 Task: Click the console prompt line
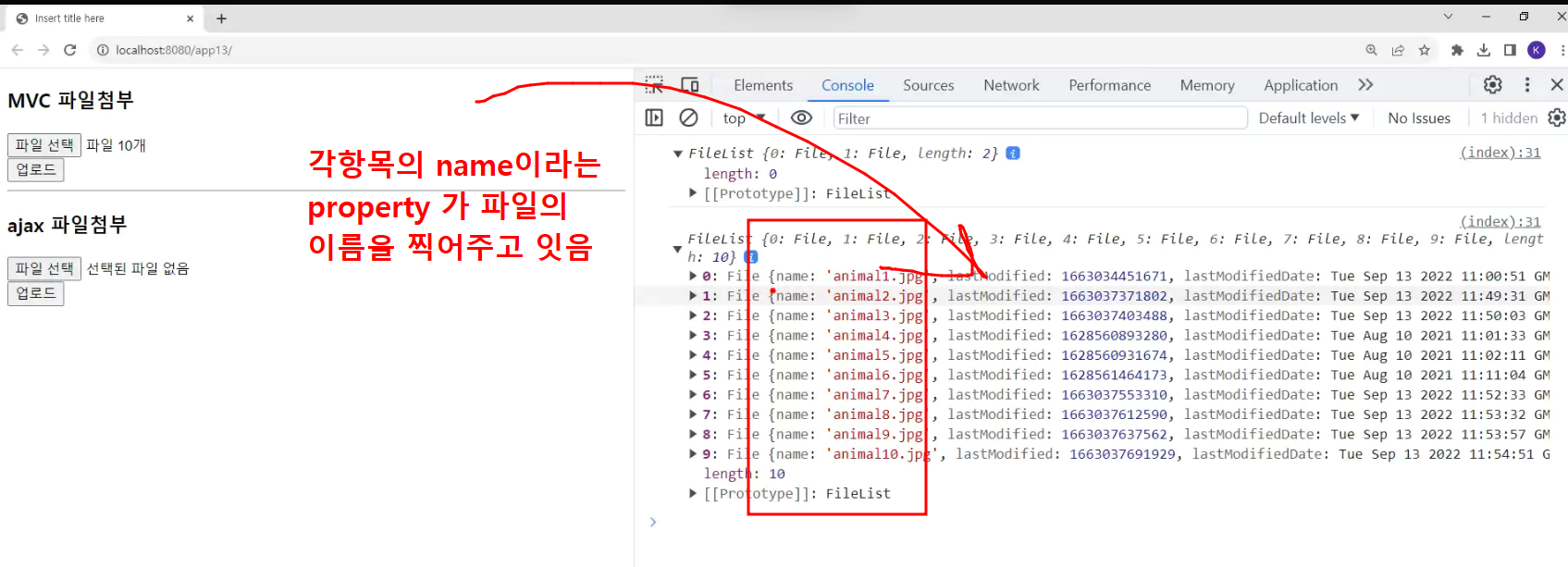click(1101, 523)
